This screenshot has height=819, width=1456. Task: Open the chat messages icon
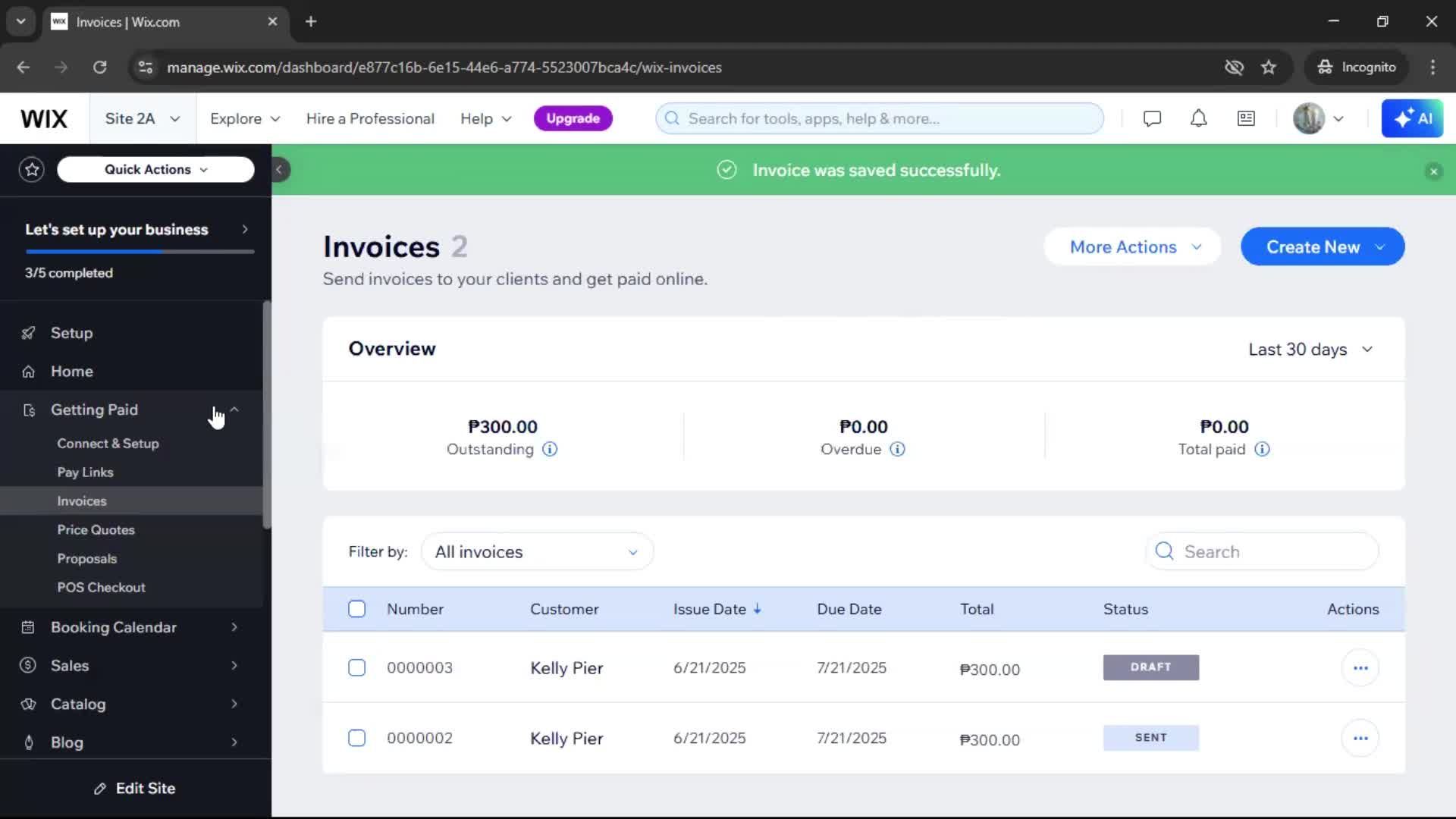pos(1152,119)
